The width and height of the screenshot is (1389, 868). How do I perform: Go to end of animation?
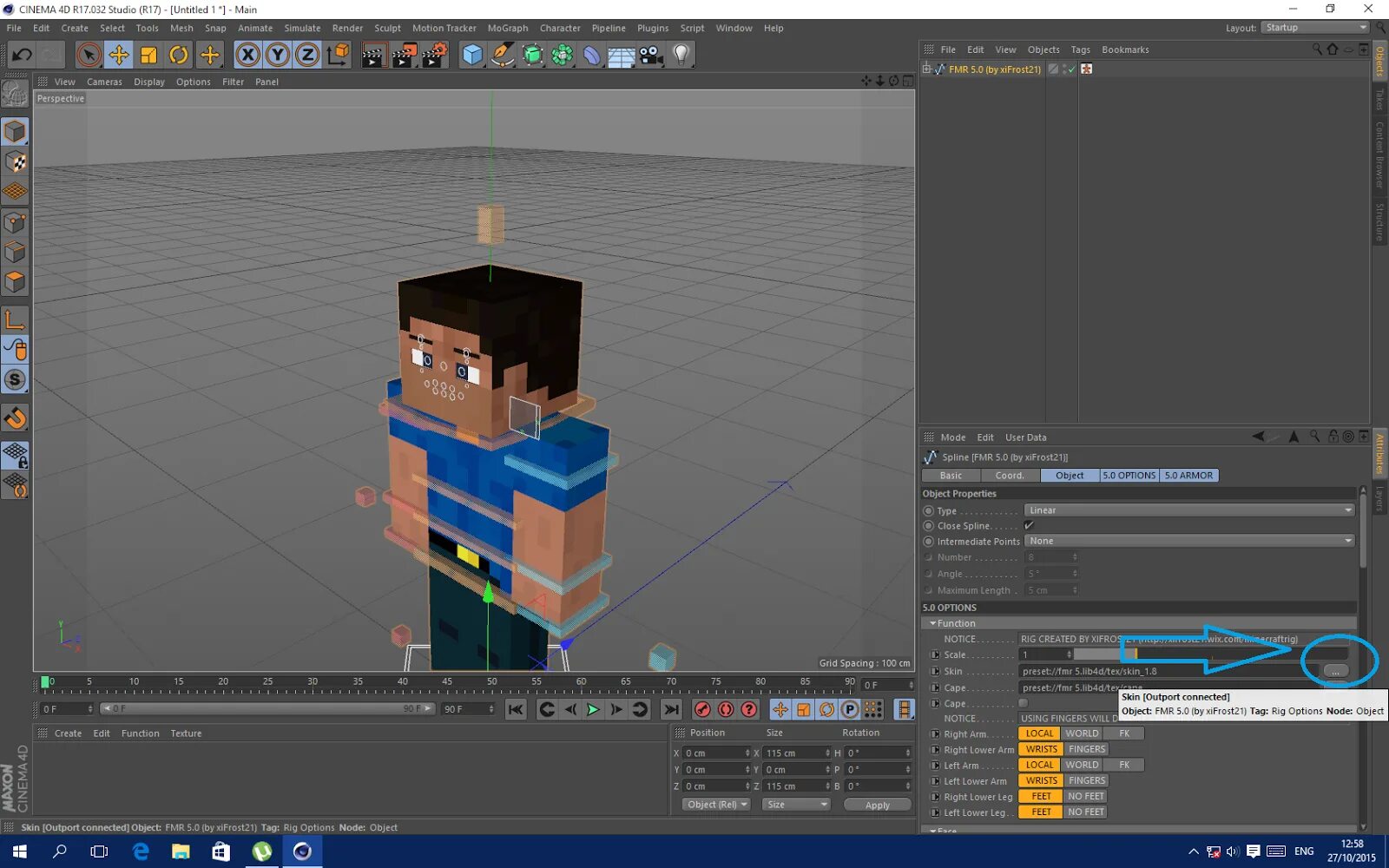pos(672,709)
